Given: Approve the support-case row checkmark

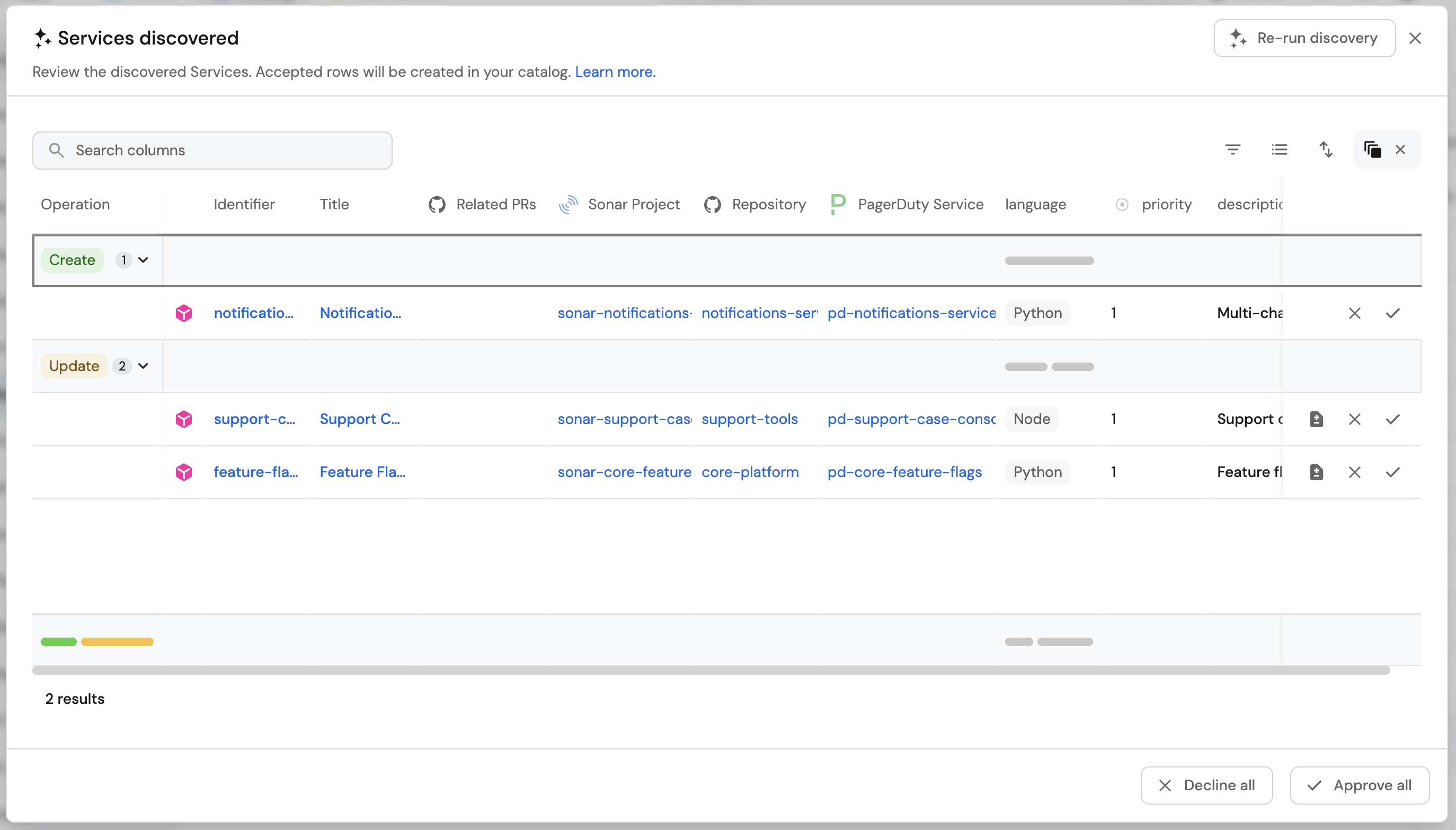Looking at the screenshot, I should tap(1393, 420).
